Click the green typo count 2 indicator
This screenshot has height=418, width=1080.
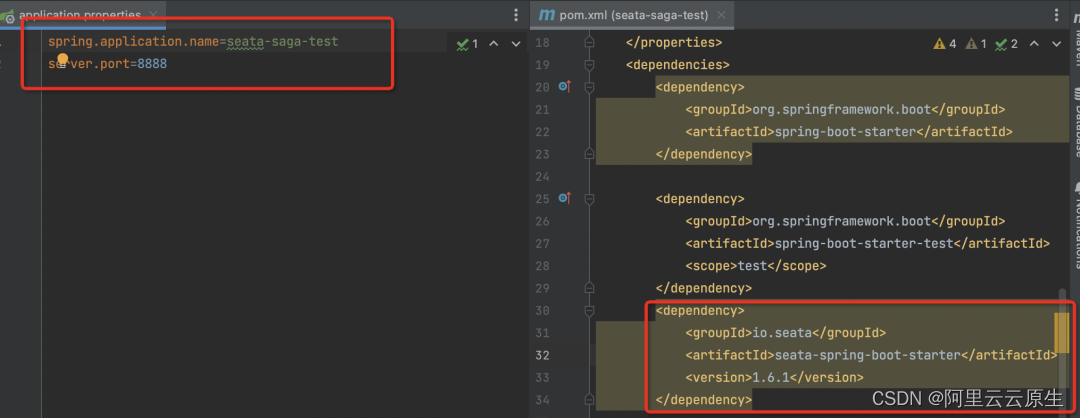1007,44
